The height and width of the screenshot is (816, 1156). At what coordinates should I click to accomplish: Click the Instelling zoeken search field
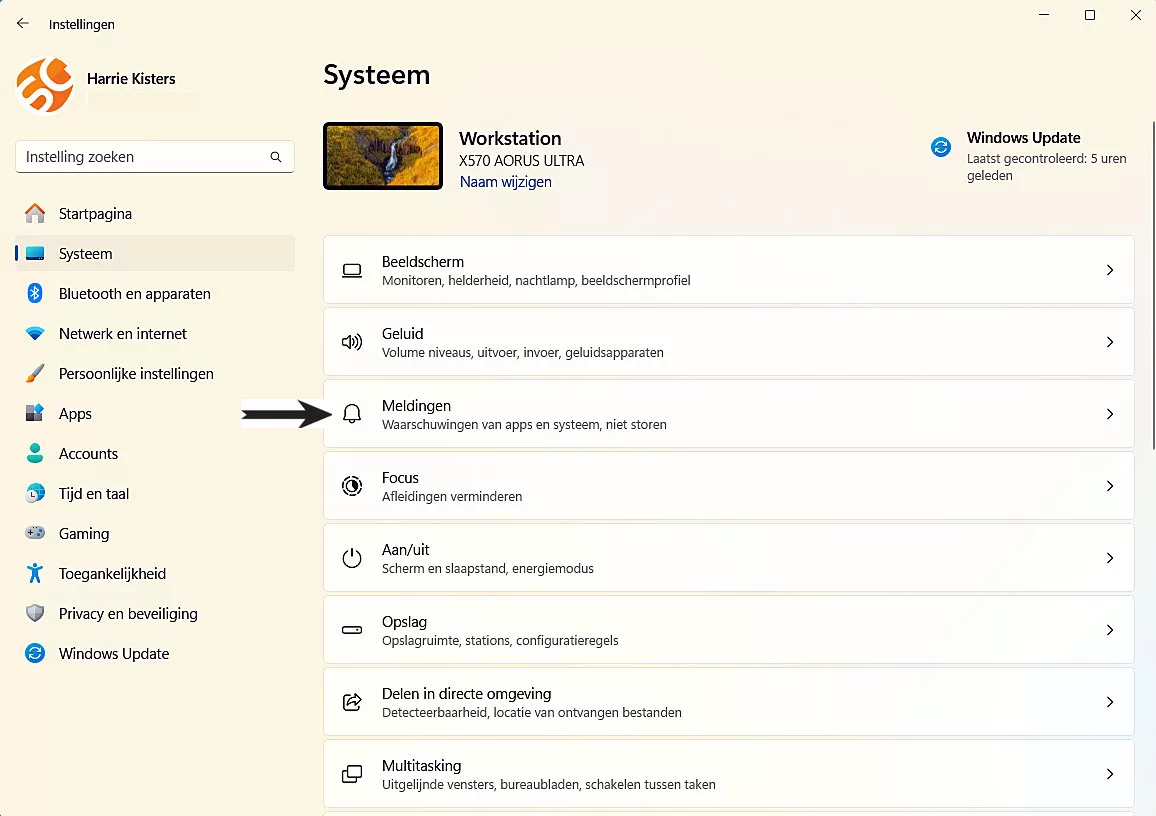click(155, 157)
